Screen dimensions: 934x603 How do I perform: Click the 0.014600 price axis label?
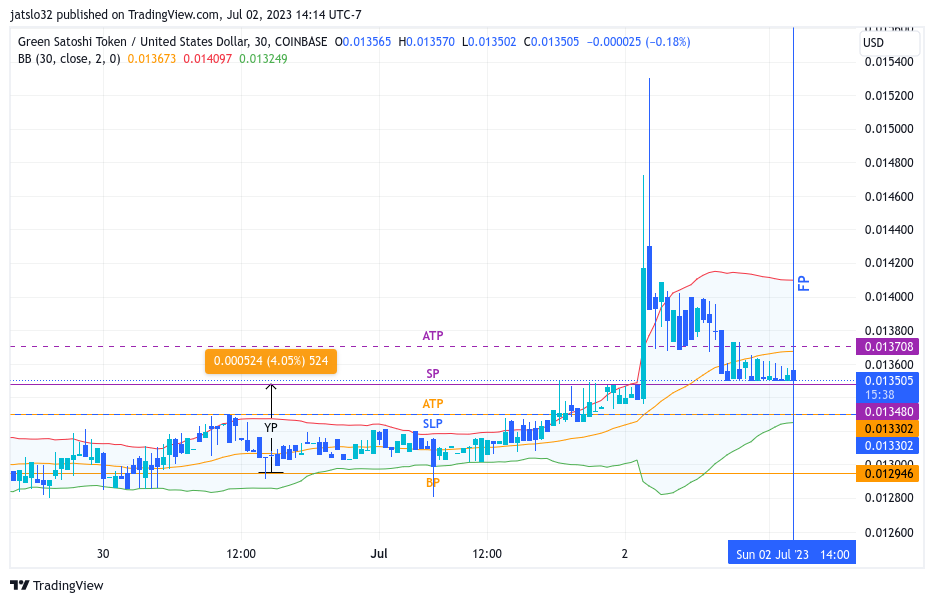point(889,197)
